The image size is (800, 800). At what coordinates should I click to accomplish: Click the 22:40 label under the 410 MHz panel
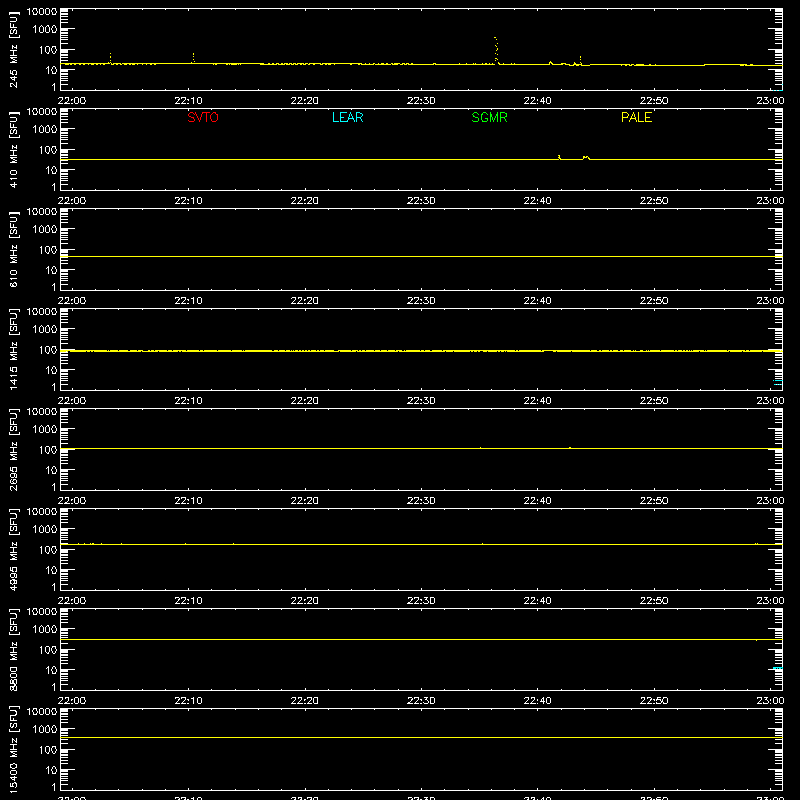[x=537, y=201]
